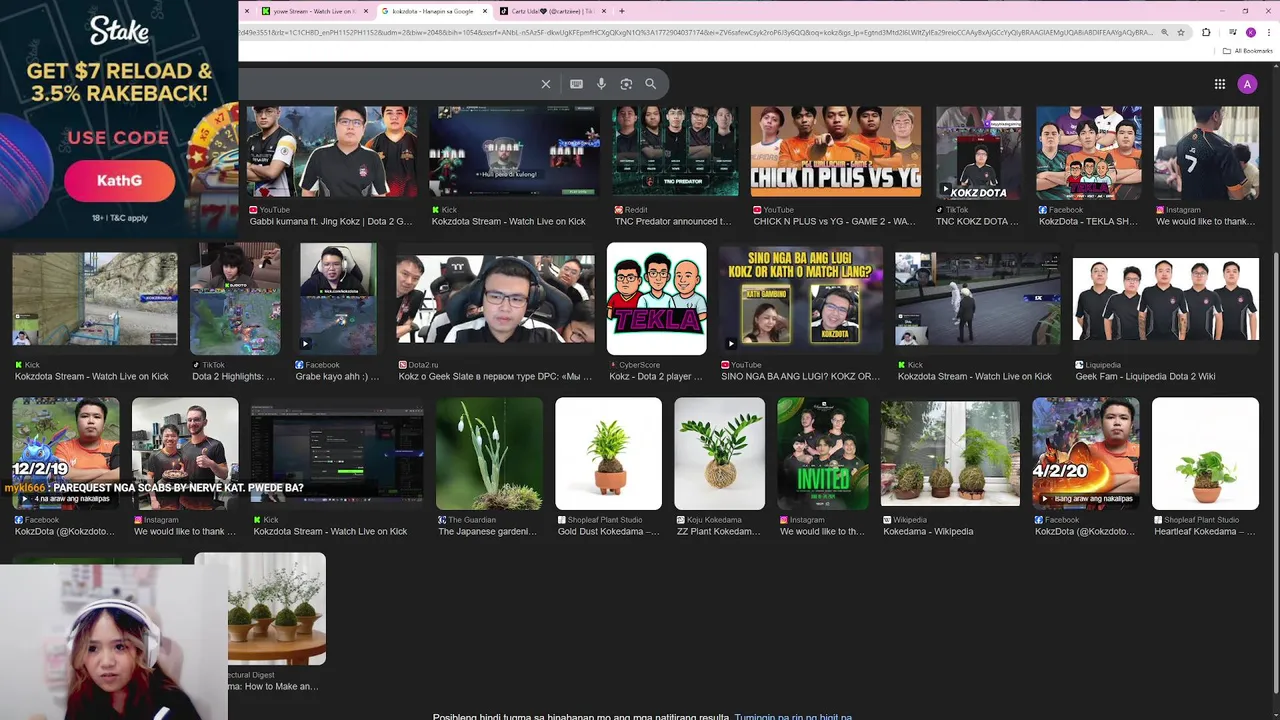
Task: Open the on-screen keyboard input tool
Action: click(576, 84)
